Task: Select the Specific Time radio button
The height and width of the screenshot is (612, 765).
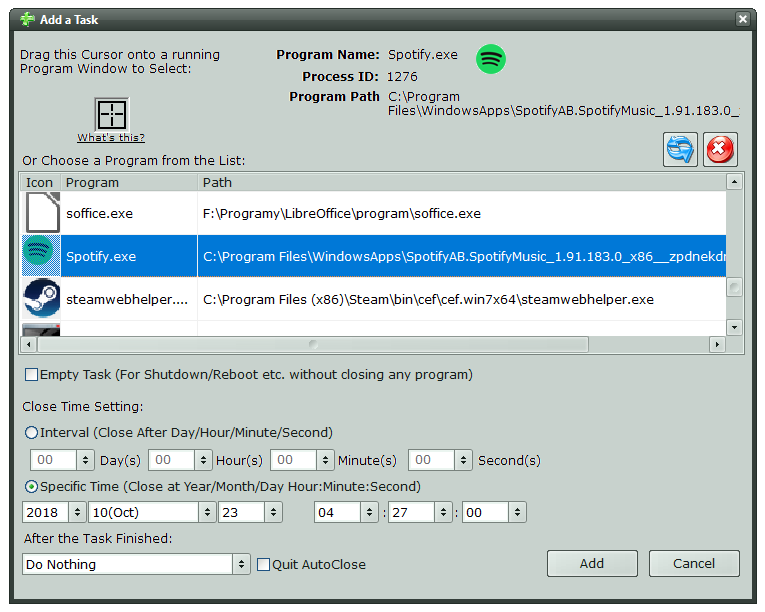Action: pyautogui.click(x=31, y=487)
